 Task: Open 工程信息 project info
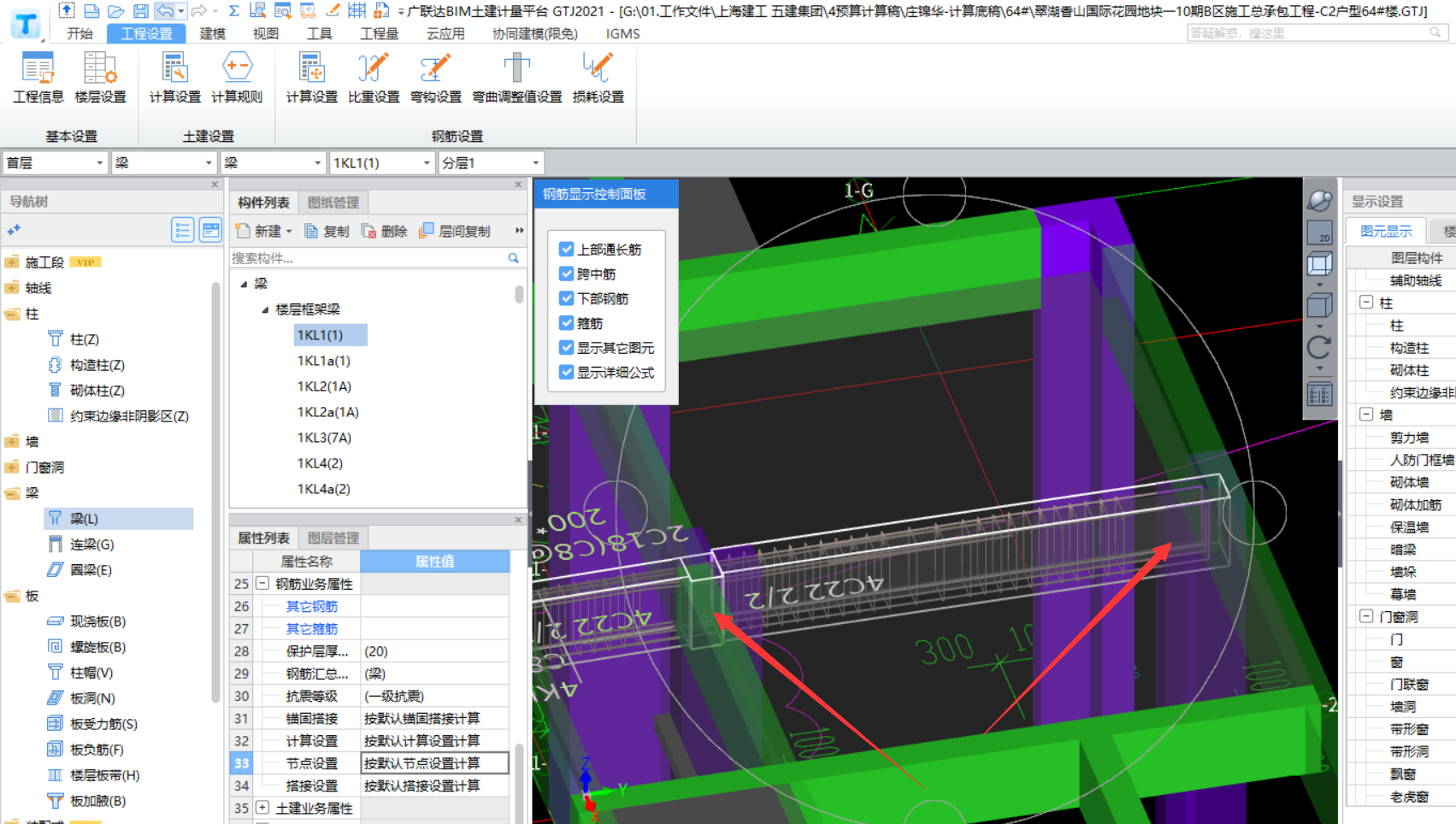38,78
